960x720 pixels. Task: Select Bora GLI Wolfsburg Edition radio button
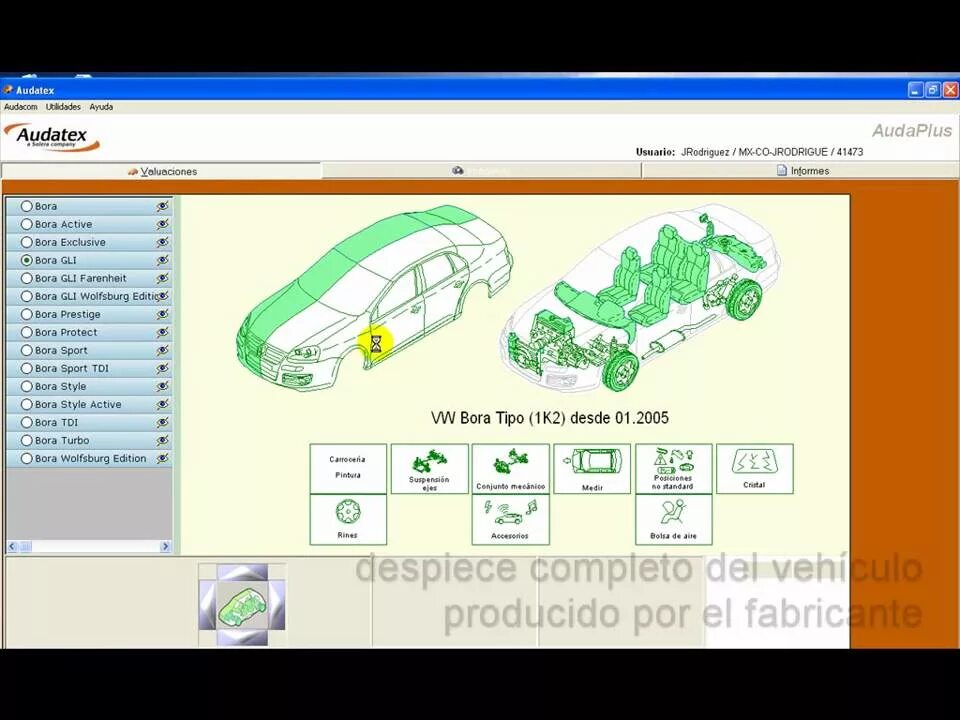(x=26, y=296)
